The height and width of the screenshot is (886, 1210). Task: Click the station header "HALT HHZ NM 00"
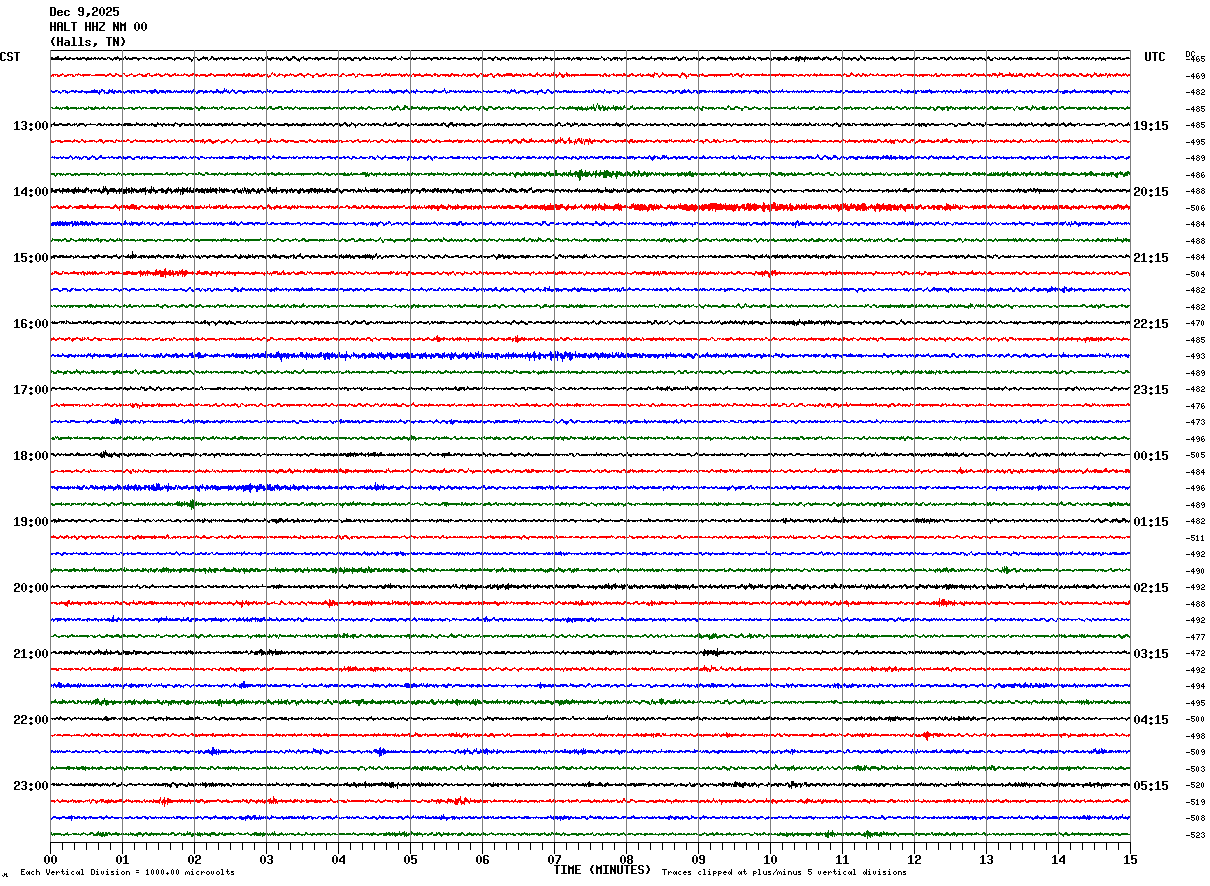tap(98, 27)
